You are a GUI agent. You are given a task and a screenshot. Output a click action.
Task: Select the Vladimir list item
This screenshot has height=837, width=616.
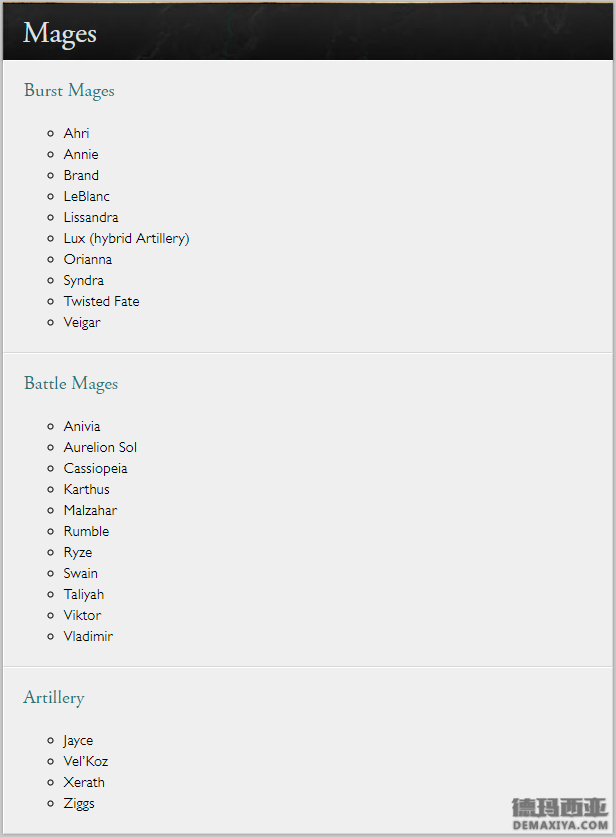[x=88, y=636]
